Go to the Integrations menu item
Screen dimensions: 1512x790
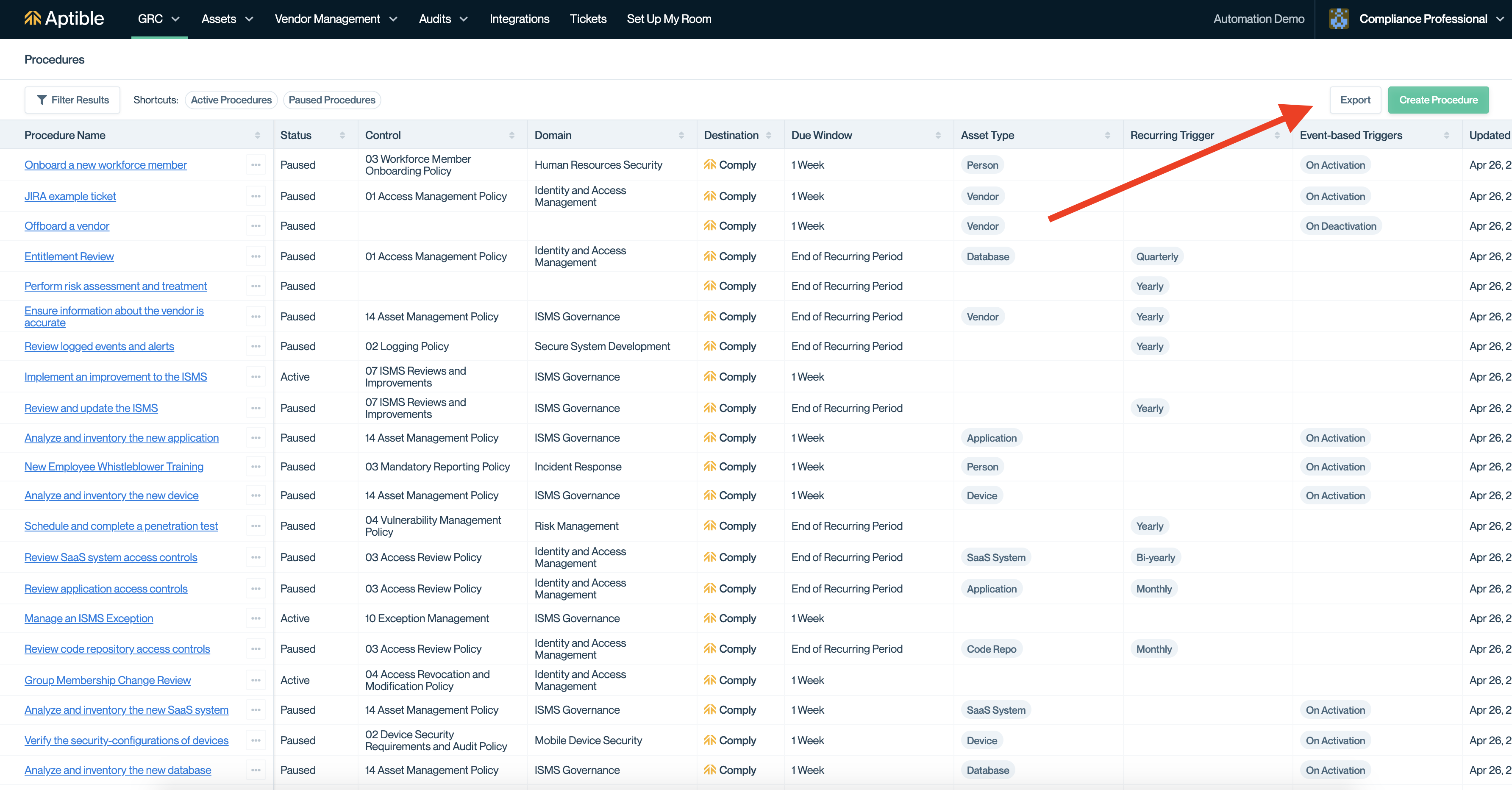520,19
